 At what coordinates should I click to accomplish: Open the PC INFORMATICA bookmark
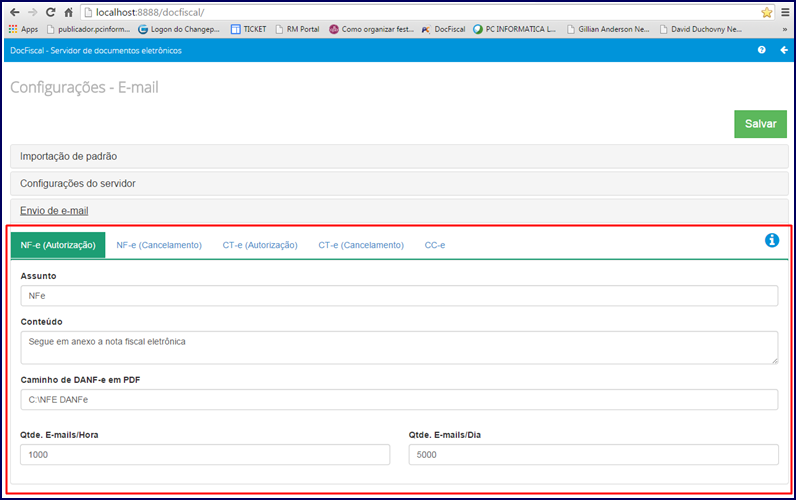514,29
